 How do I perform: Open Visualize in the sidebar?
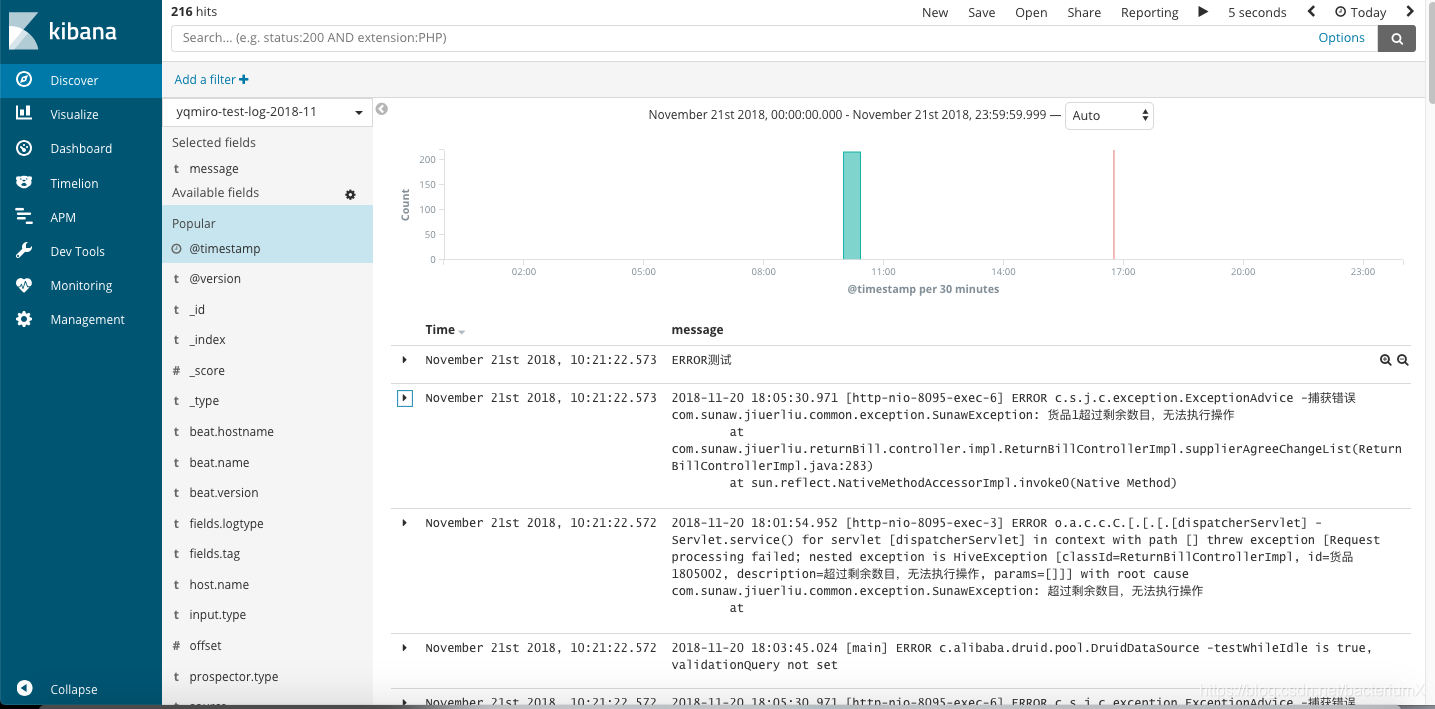click(81, 114)
